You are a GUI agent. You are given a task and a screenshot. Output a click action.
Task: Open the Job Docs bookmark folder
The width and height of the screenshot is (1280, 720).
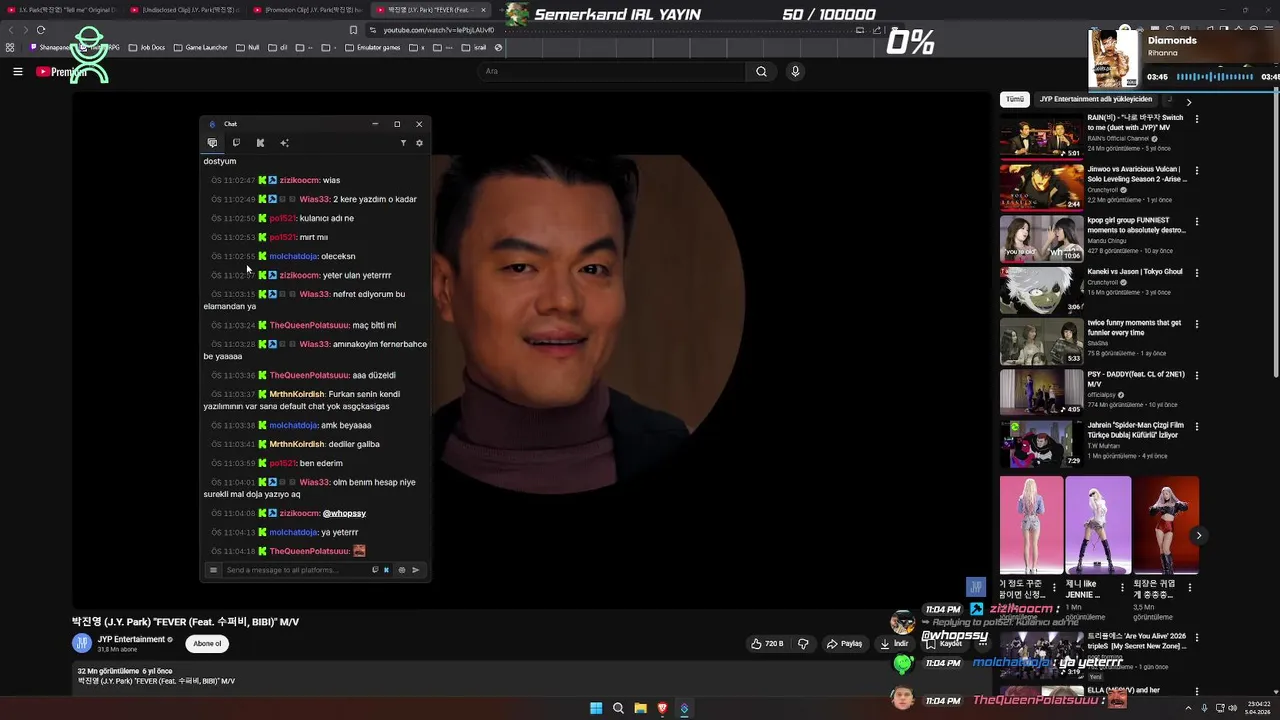tap(146, 47)
